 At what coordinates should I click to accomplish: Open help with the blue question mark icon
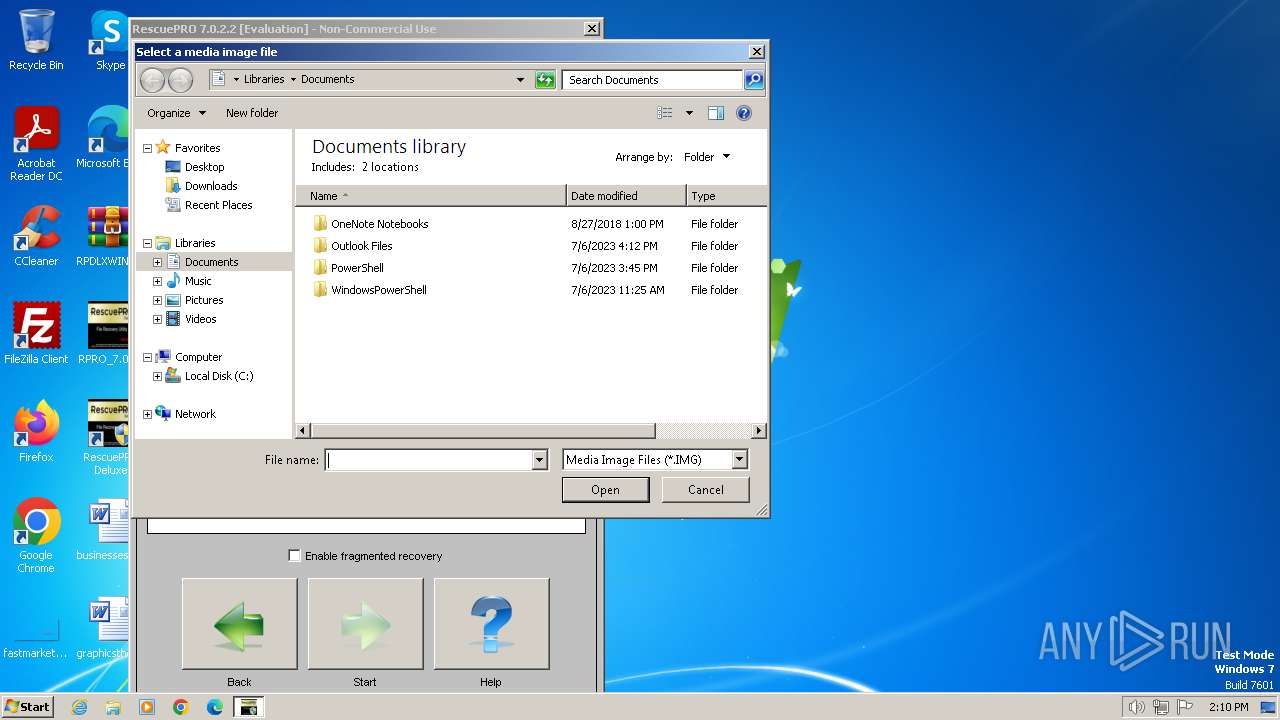point(744,113)
